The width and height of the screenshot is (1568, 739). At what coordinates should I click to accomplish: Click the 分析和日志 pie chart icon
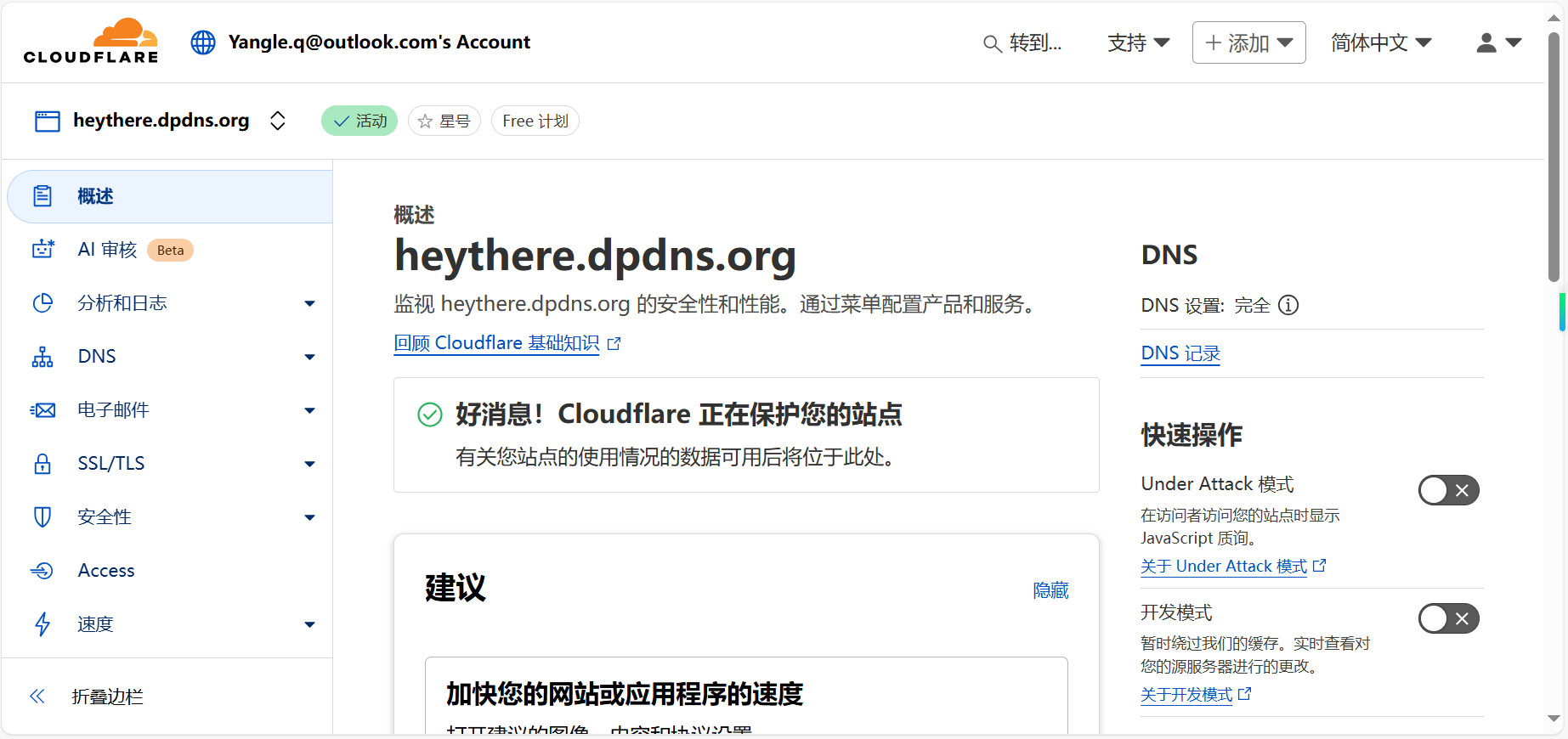[x=42, y=303]
